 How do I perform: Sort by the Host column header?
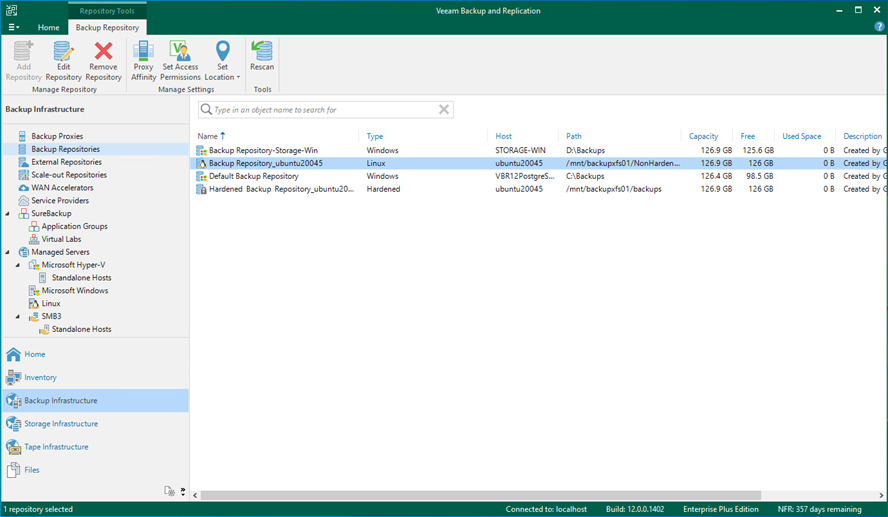click(503, 136)
